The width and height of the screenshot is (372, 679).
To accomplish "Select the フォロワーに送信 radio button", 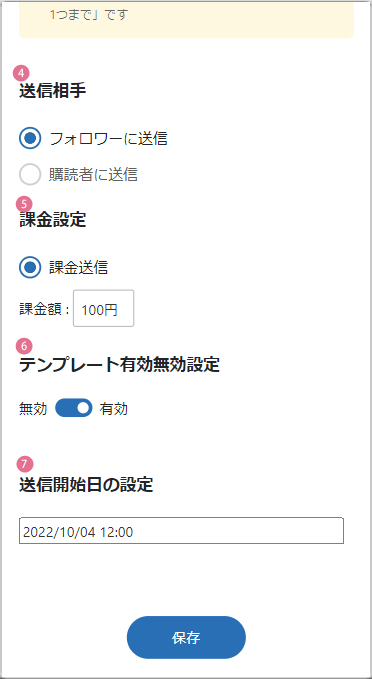I will pos(30,139).
